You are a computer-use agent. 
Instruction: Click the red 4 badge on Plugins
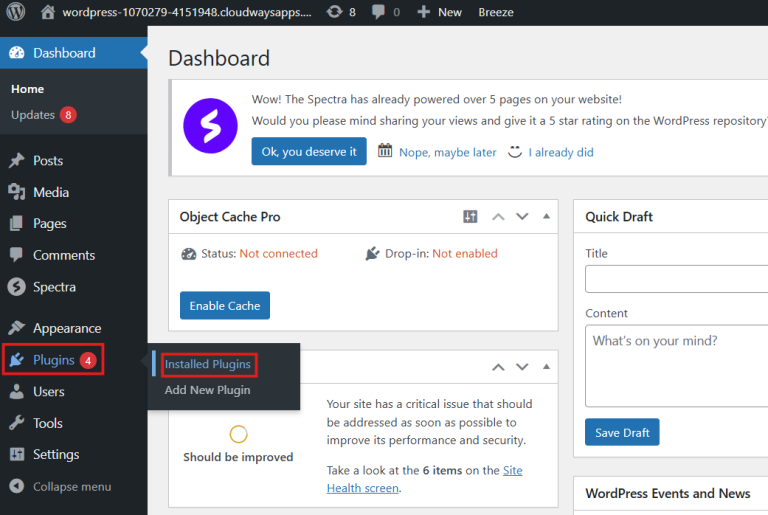click(88, 361)
